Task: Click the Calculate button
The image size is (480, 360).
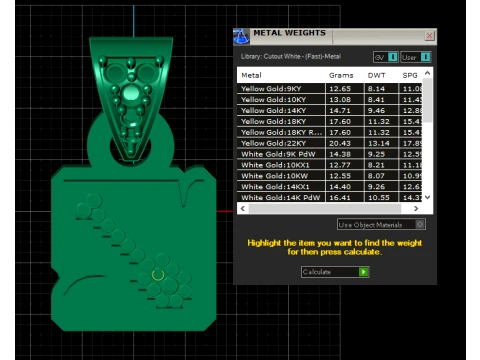Action: (x=335, y=272)
